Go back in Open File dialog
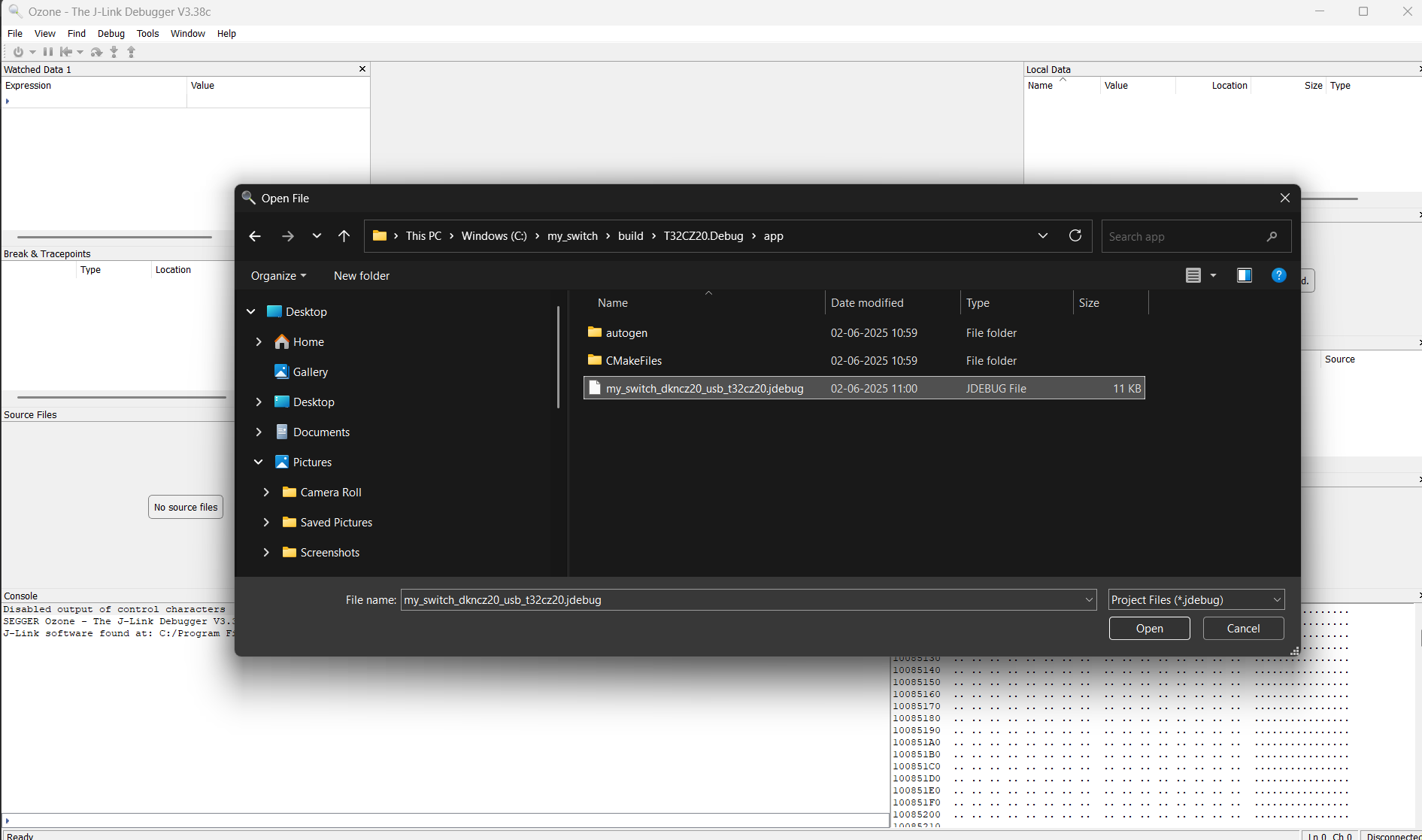The height and width of the screenshot is (840, 1422). [255, 236]
